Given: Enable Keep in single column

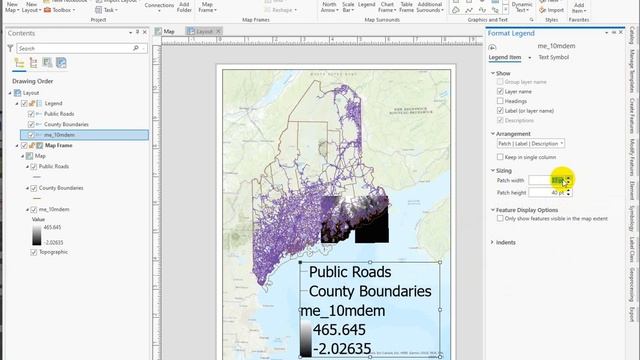Looking at the screenshot, I should (500, 157).
